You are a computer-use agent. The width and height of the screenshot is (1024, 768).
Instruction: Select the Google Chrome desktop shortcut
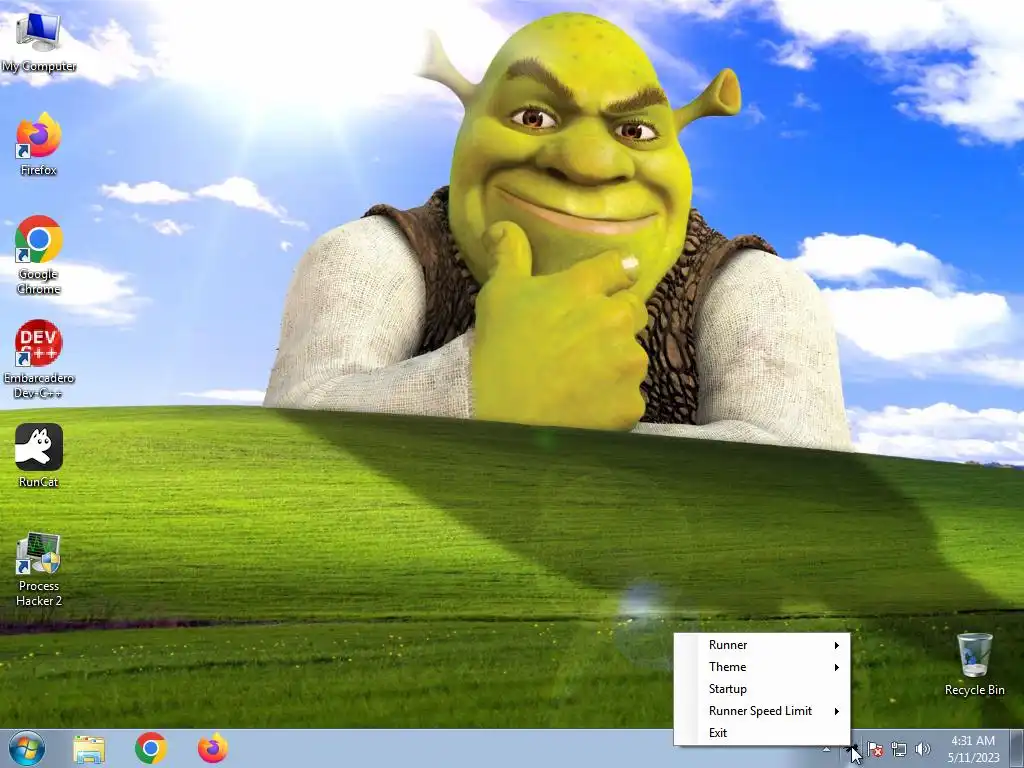[39, 255]
